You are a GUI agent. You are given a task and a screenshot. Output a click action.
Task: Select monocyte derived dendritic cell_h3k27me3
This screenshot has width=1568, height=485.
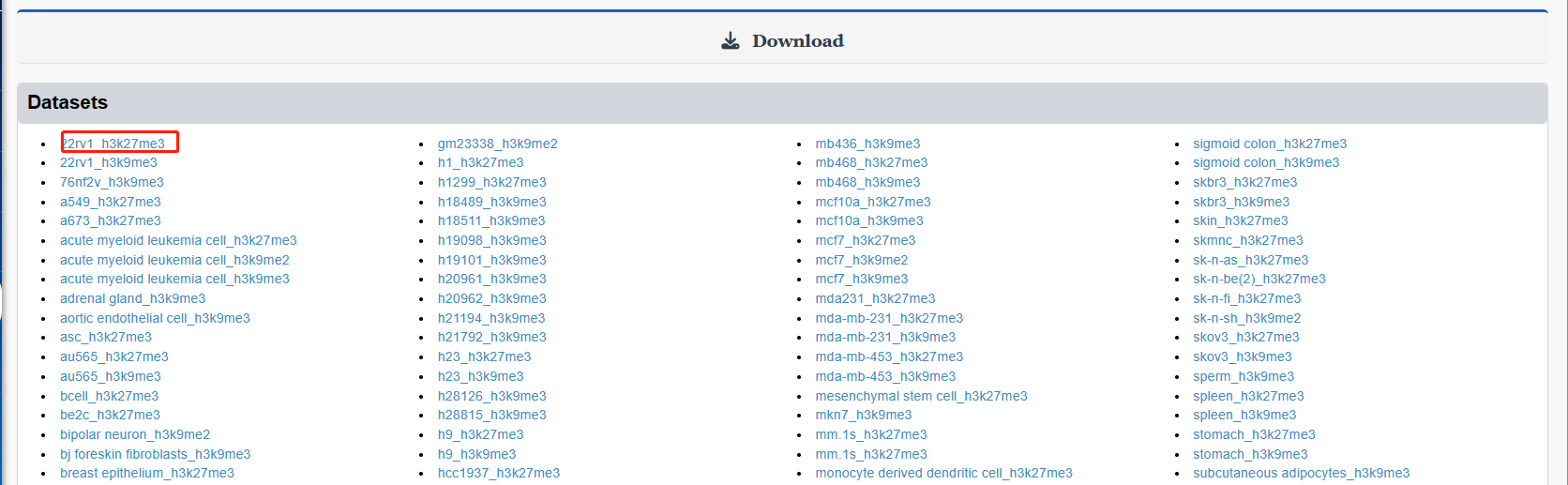pyautogui.click(x=943, y=473)
